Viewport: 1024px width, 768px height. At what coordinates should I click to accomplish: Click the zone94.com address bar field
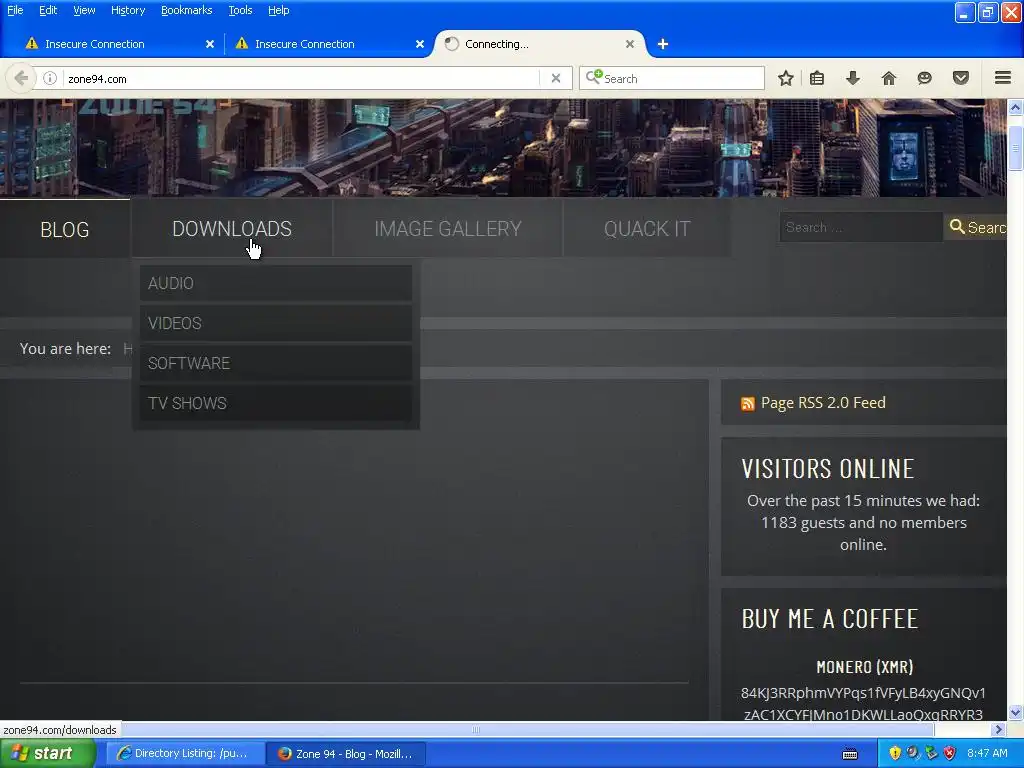(x=300, y=78)
